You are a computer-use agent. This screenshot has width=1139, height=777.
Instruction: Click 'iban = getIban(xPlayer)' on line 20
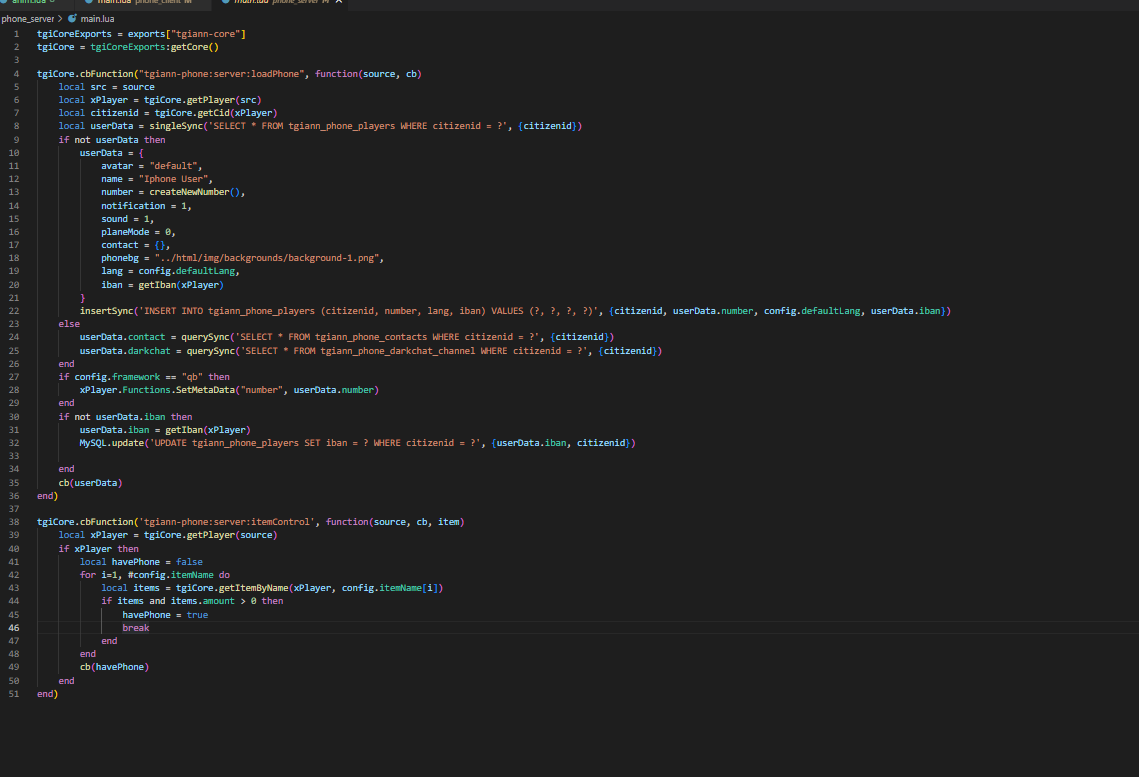(x=162, y=285)
